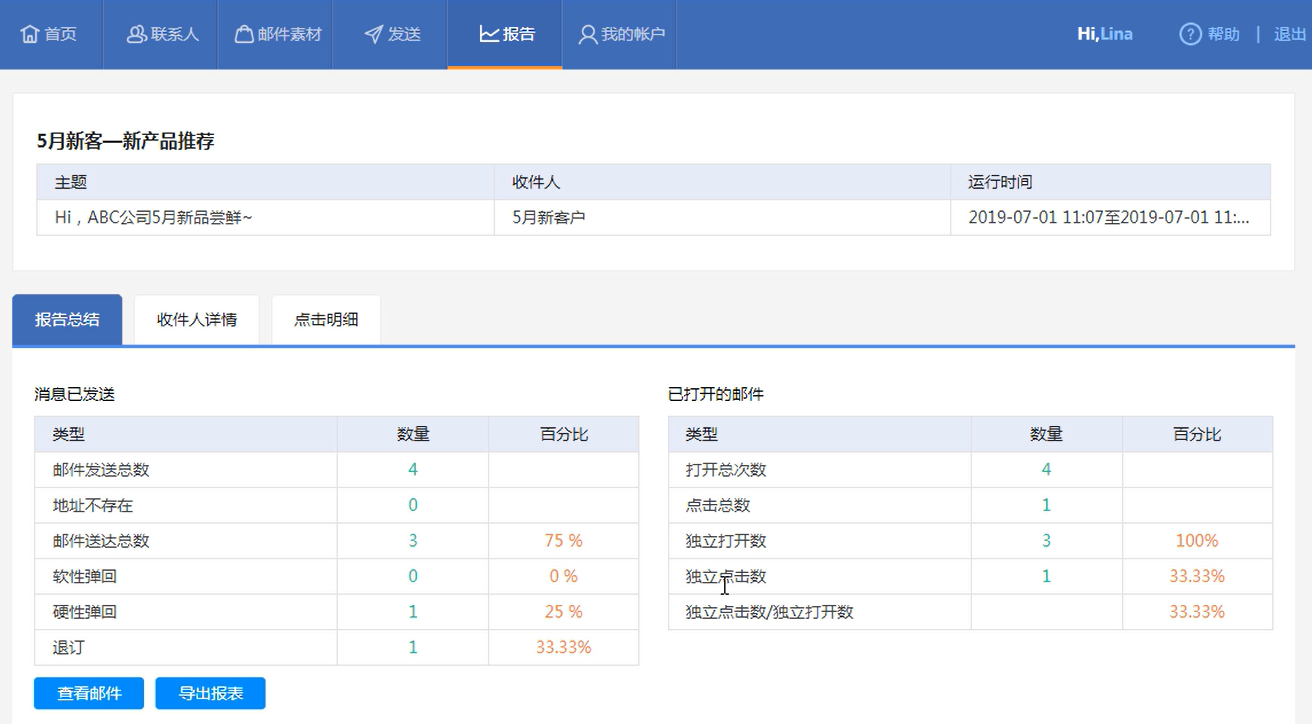Click the 点击总数 count 1
This screenshot has width=1312, height=724.
(x=1046, y=505)
